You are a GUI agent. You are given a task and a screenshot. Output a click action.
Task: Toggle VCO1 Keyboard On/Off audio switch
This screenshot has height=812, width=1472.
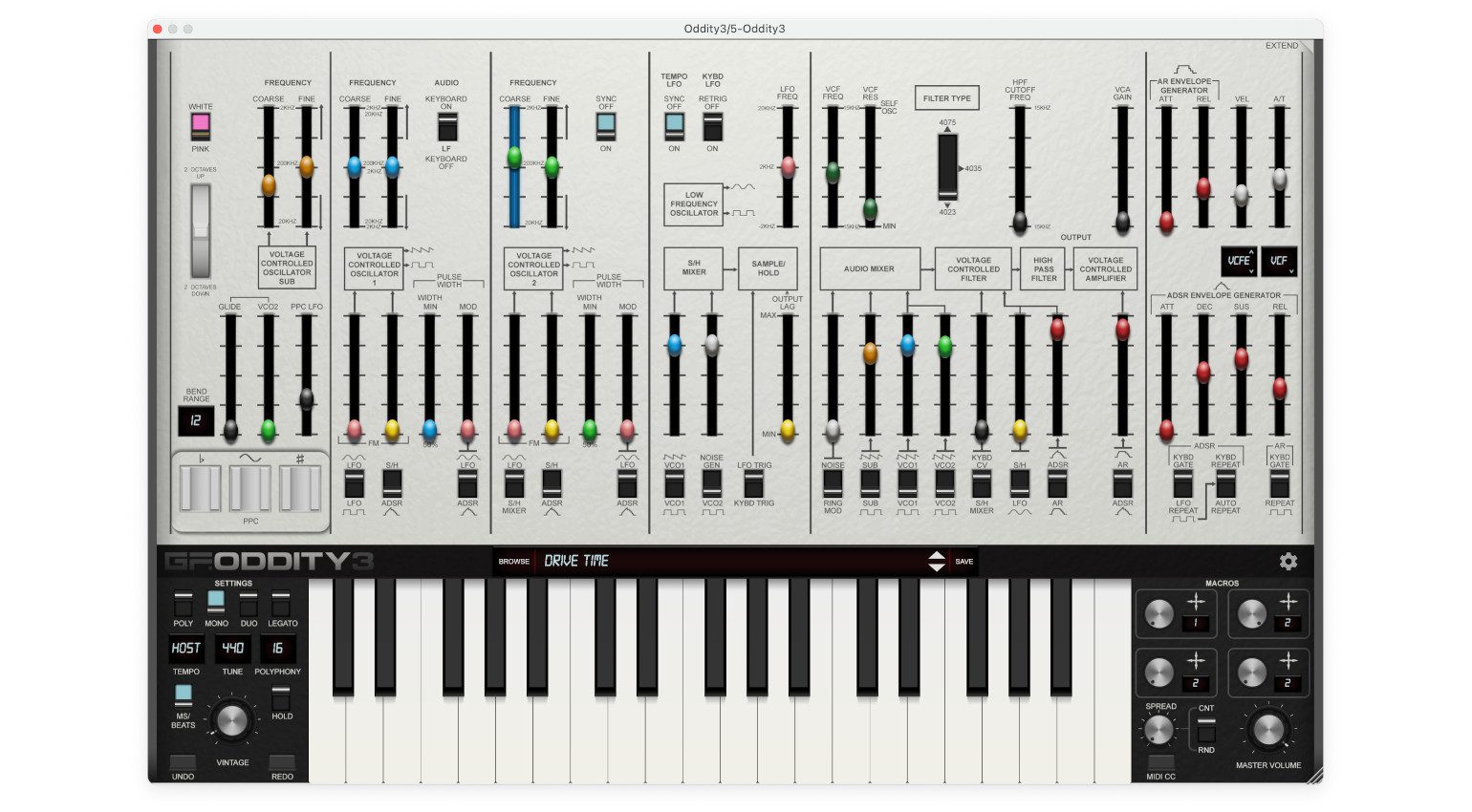(446, 127)
